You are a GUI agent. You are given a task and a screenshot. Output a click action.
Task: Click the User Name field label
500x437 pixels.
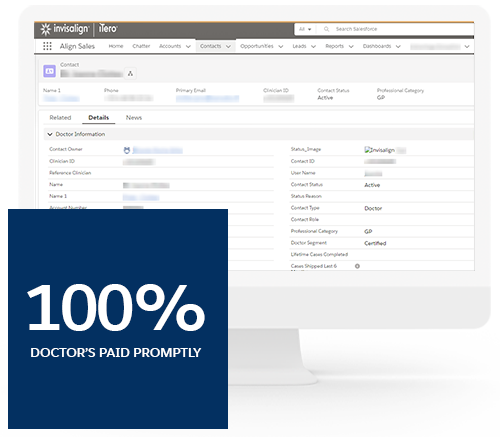[x=303, y=173]
